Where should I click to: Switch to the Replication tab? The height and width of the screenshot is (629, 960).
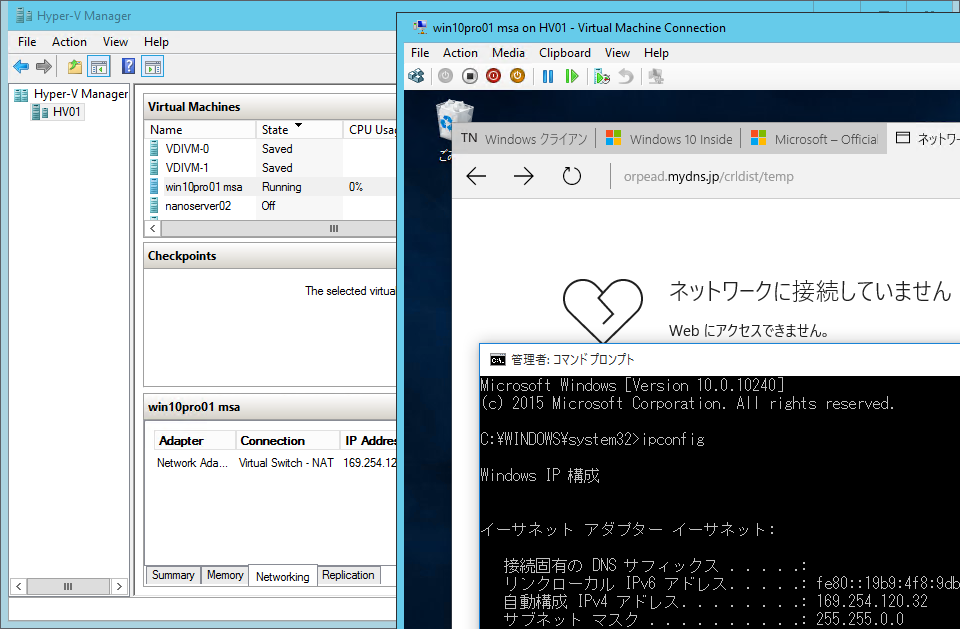point(348,575)
